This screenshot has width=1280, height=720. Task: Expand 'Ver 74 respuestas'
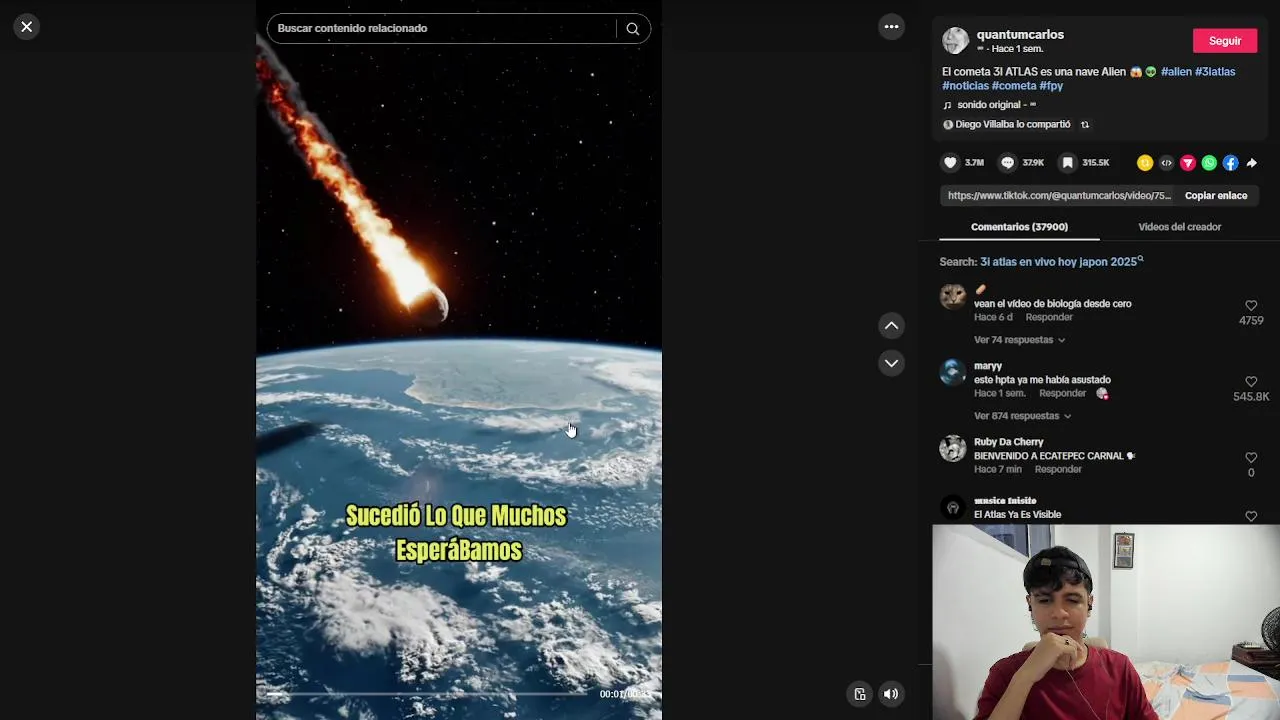point(1019,340)
